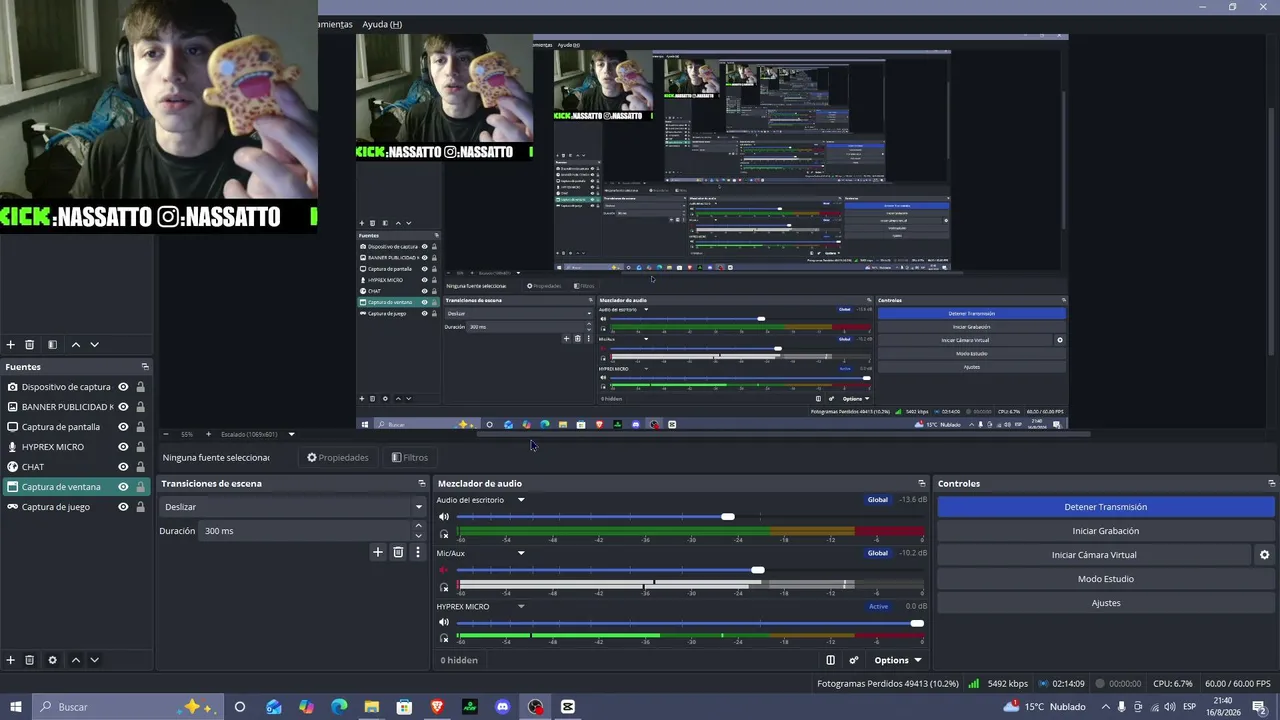Undock the Mezclador de audio panel
This screenshot has height=720, width=1280.
pos(922,484)
